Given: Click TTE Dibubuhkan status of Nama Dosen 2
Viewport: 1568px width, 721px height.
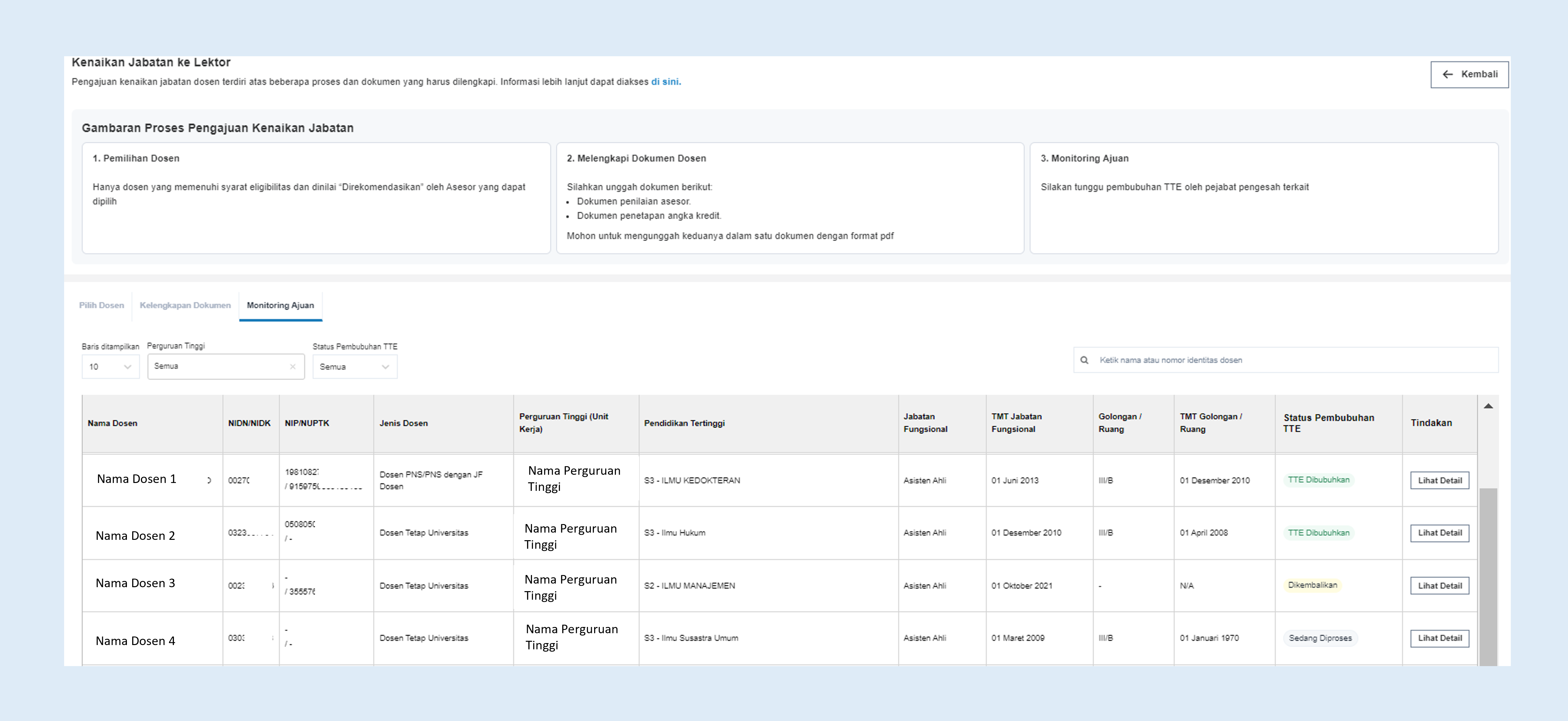Looking at the screenshot, I should click(x=1318, y=533).
